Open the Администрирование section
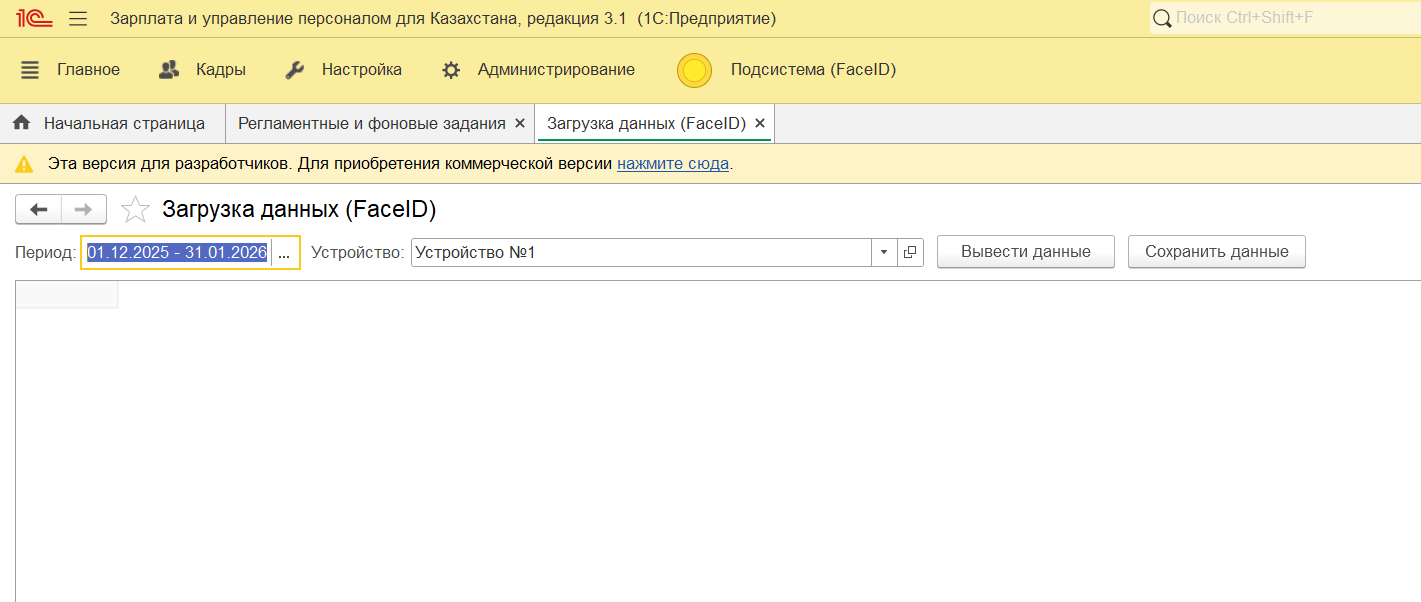1421x602 pixels. coord(538,70)
